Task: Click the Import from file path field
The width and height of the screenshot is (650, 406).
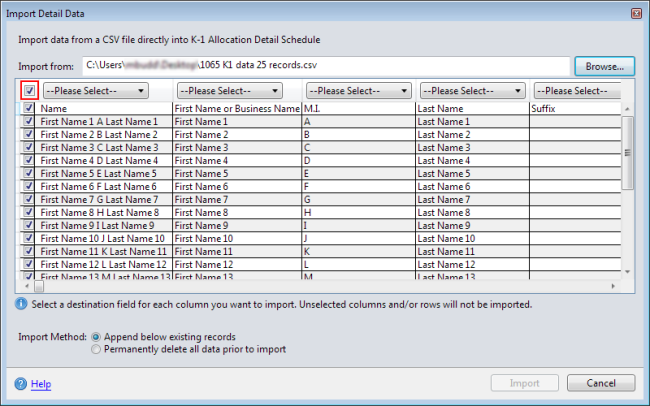Action: pyautogui.click(x=325, y=66)
